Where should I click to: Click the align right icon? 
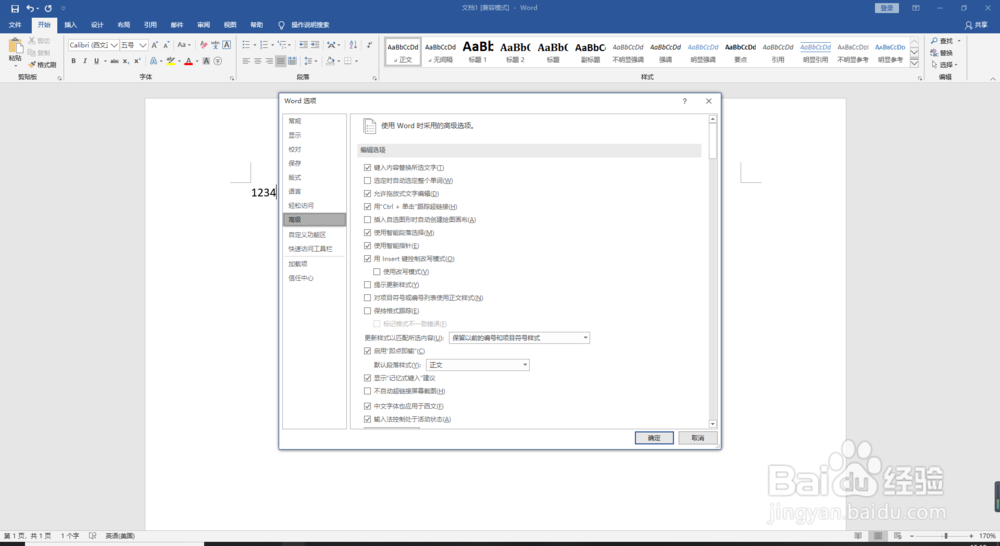(269, 61)
